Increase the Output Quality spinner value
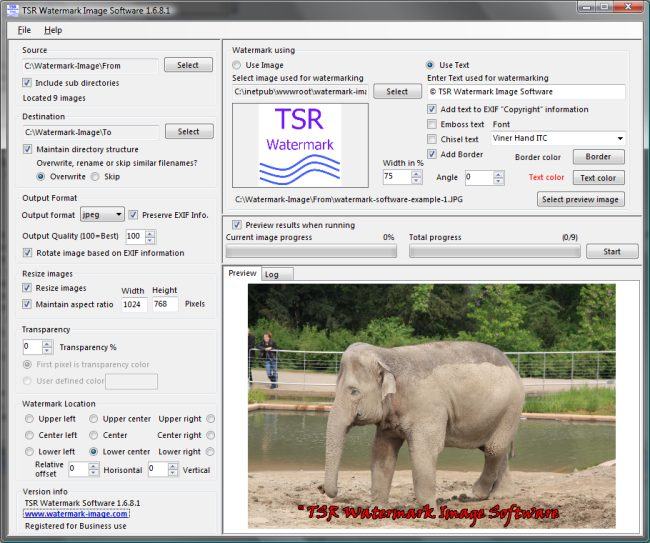650x543 pixels. (x=151, y=233)
